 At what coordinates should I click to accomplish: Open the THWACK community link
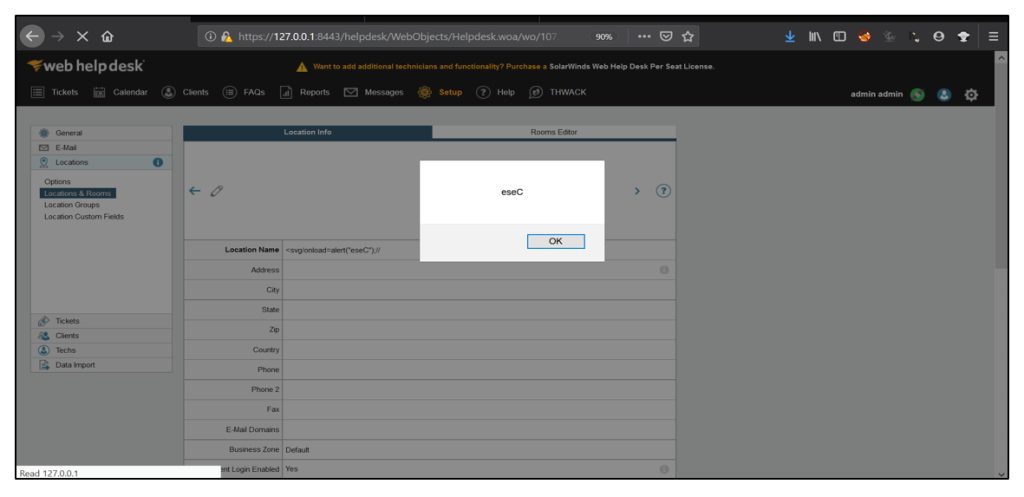(558, 92)
